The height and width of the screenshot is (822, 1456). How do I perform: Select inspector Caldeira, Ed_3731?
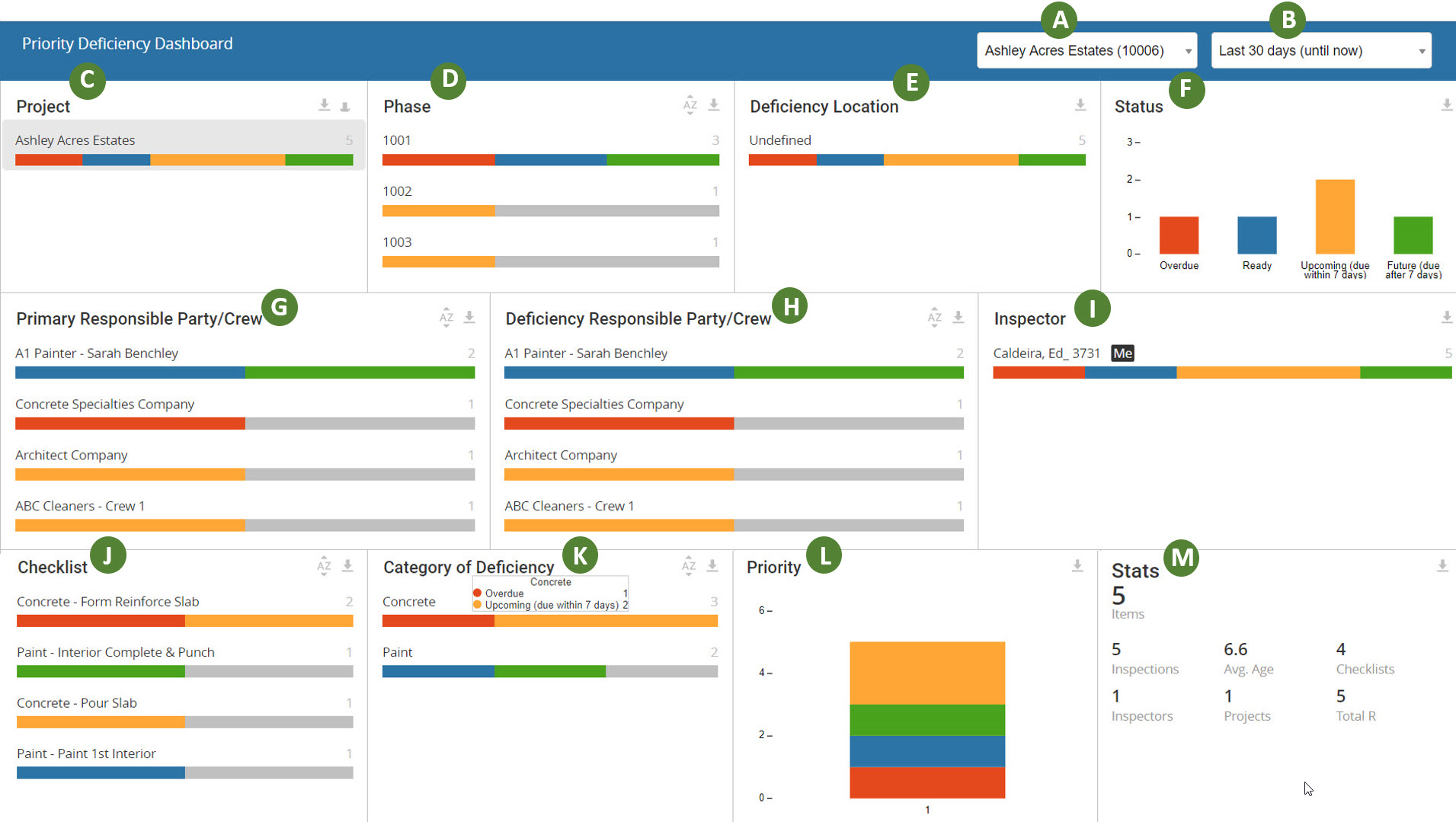pos(1046,353)
